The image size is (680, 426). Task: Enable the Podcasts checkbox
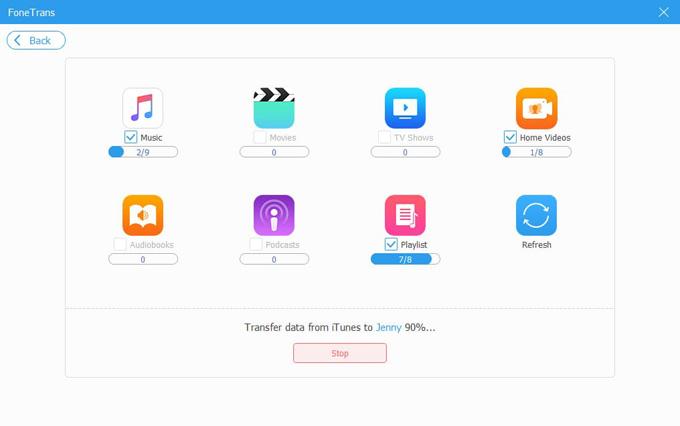pyautogui.click(x=256, y=244)
